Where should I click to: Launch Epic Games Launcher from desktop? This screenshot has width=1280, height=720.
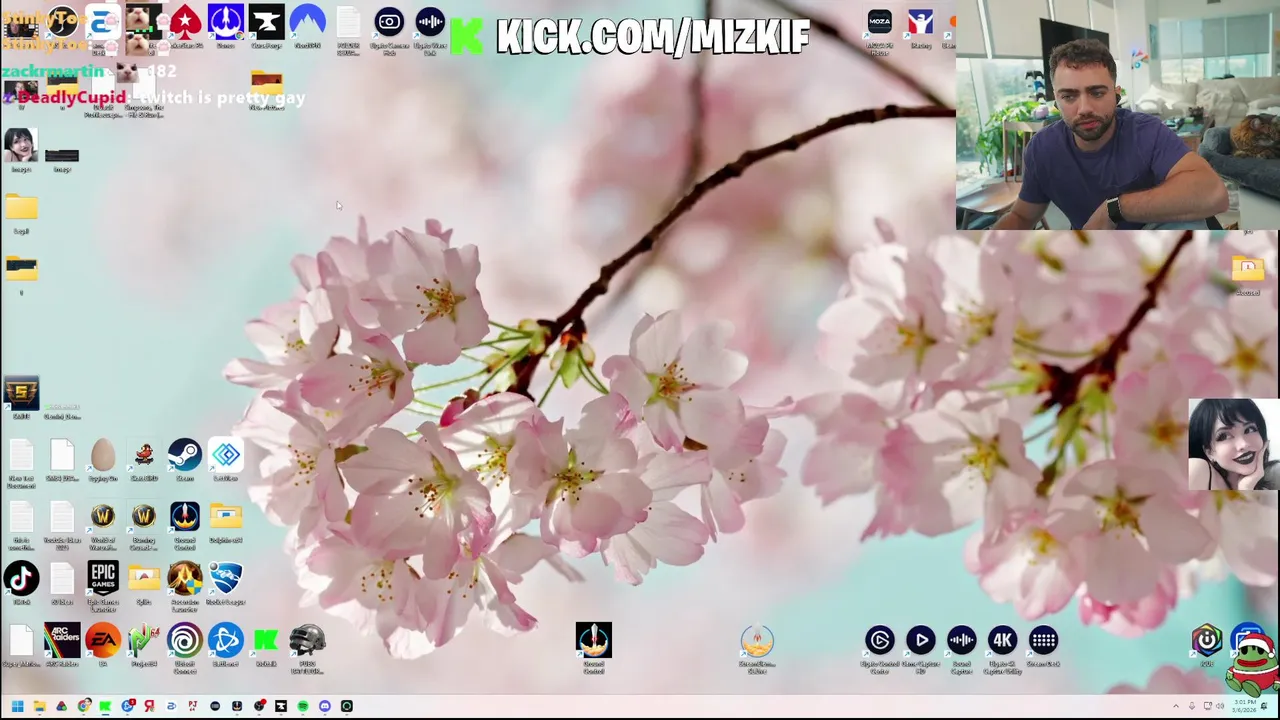click(x=103, y=578)
